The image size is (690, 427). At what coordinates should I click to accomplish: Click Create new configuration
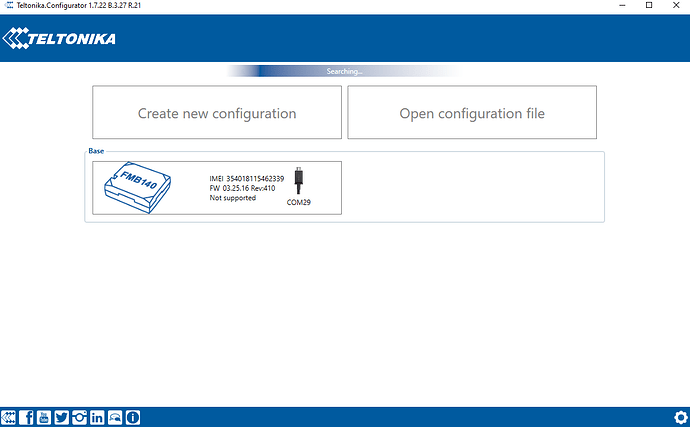(x=217, y=112)
